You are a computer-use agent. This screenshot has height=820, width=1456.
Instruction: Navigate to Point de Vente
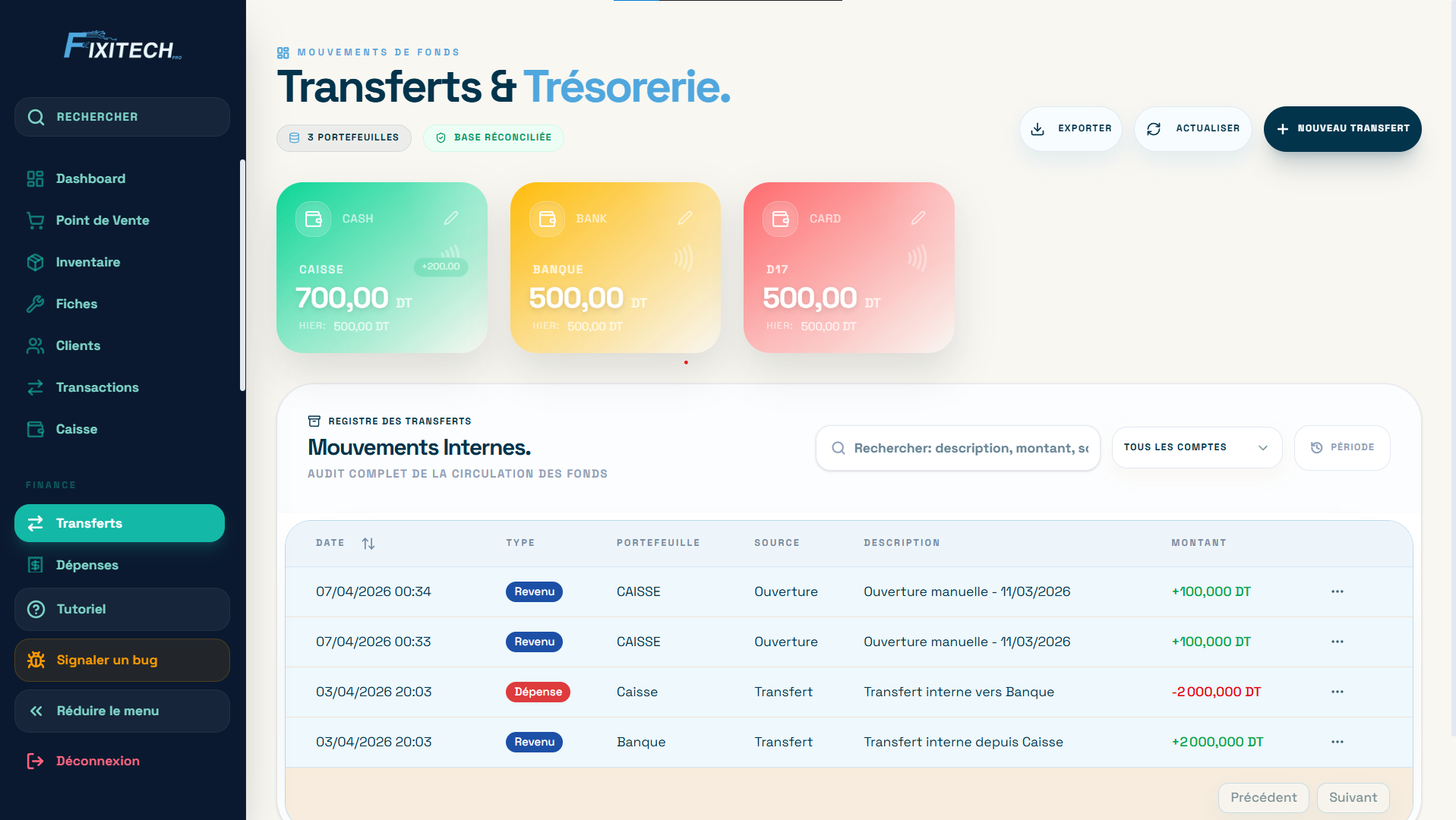103,221
